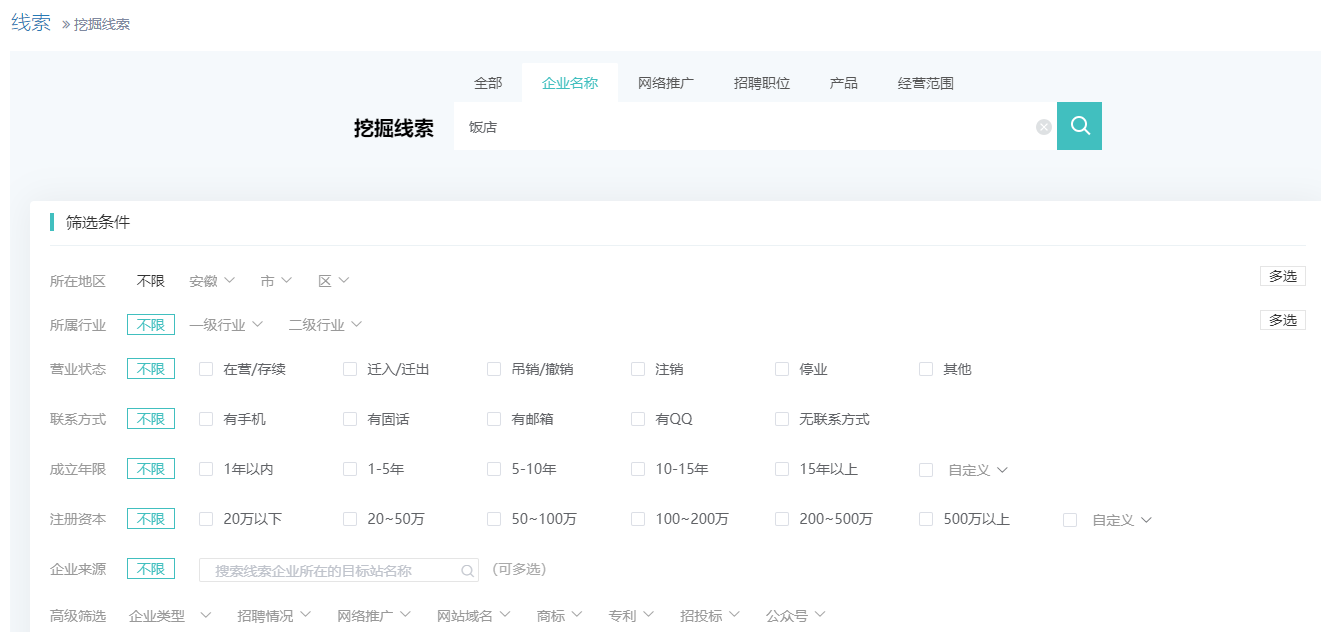Tick the 500万以上 checkbox

[926, 519]
